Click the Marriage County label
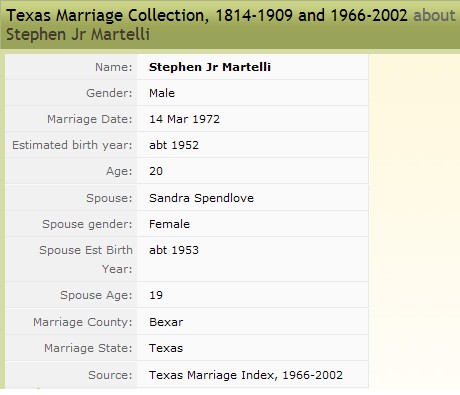The height and width of the screenshot is (395, 460). 83,322
